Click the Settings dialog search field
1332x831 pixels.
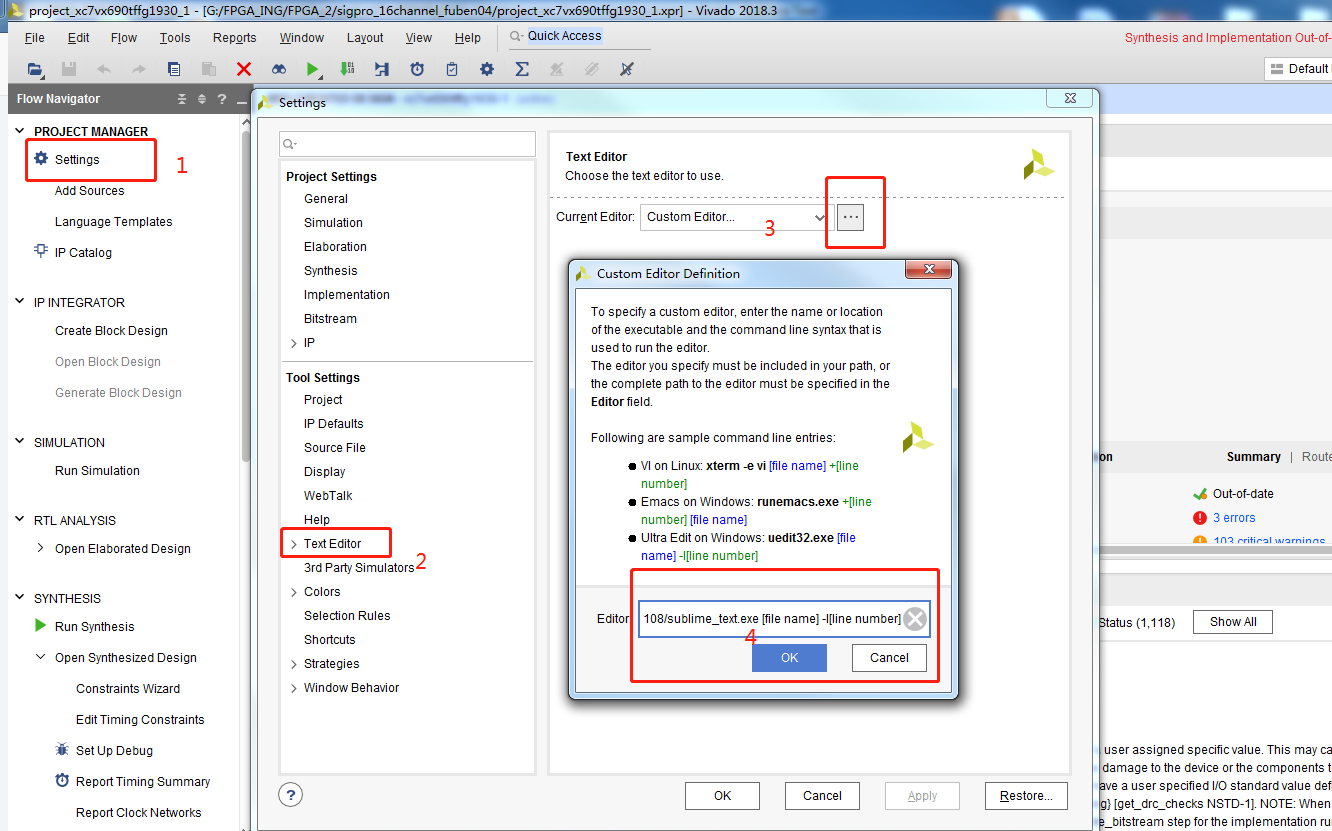(x=407, y=144)
